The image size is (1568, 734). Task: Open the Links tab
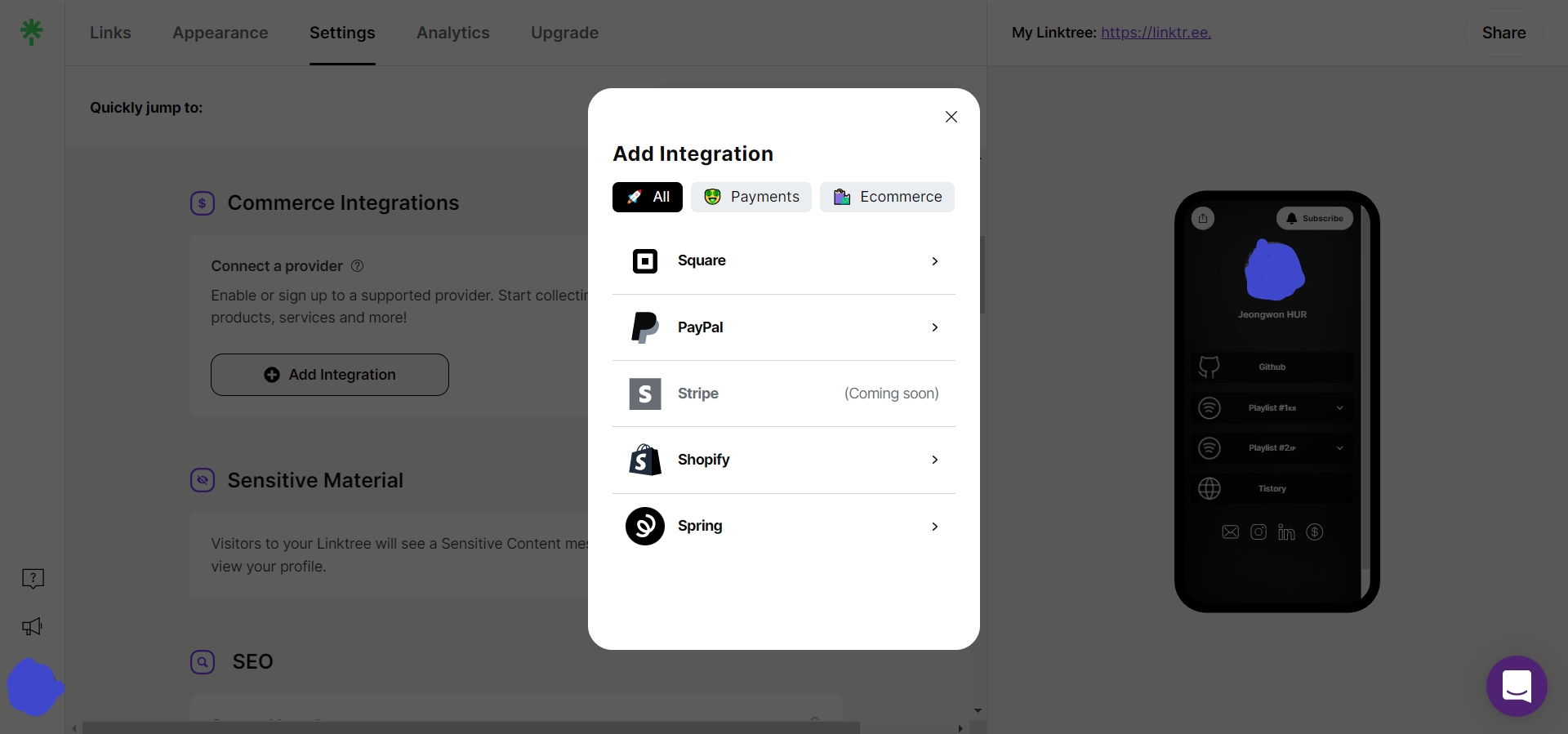point(110,33)
